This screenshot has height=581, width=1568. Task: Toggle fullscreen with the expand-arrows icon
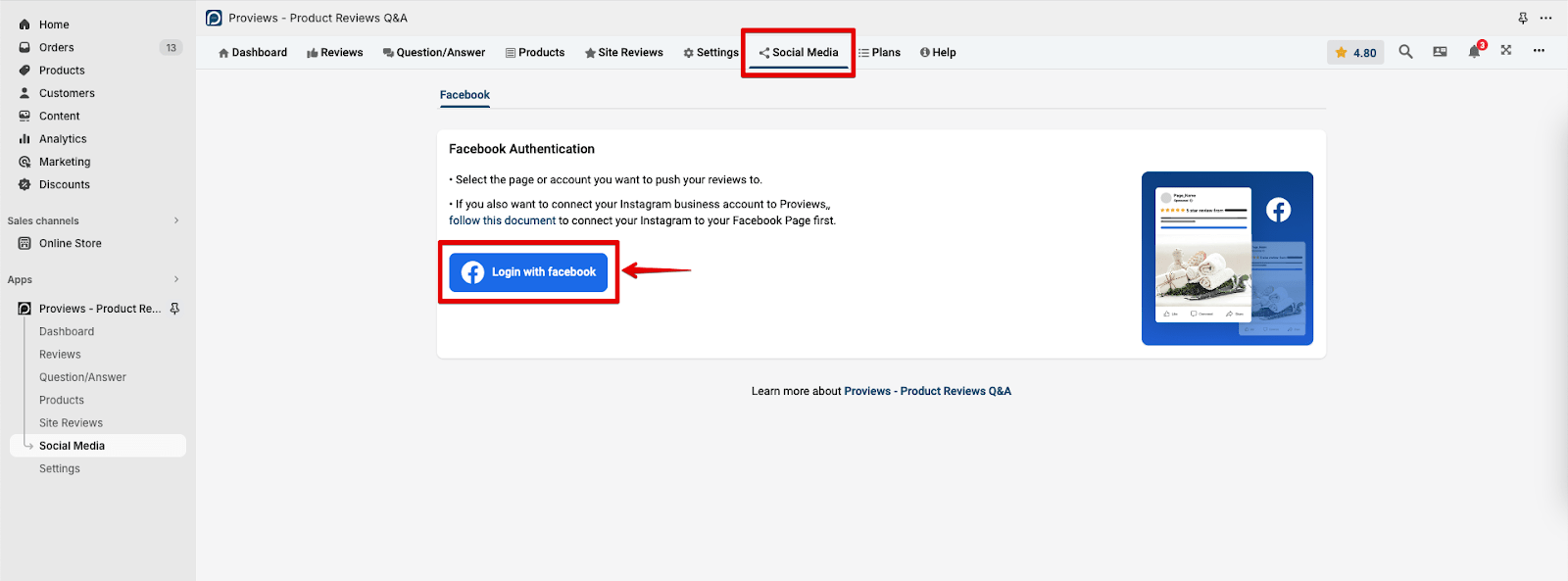point(1506,50)
